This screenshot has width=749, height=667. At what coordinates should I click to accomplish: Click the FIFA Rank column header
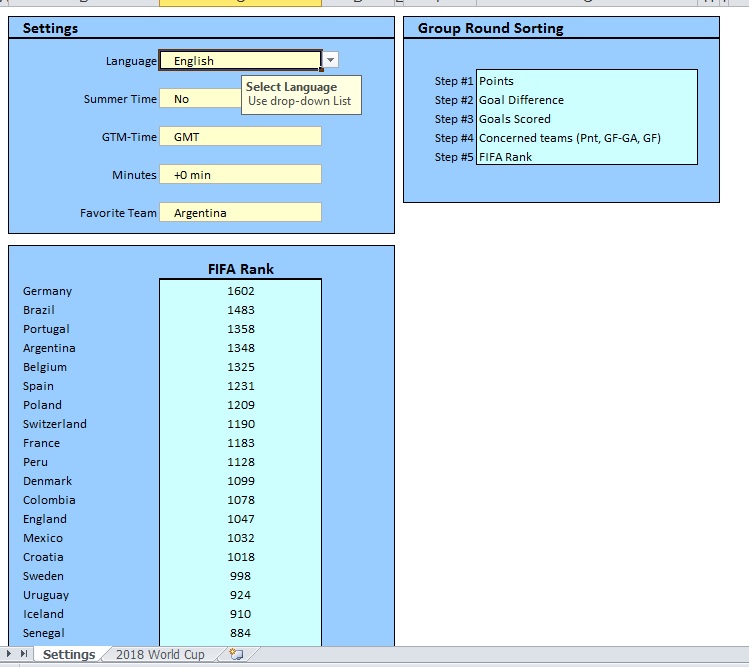(x=241, y=269)
